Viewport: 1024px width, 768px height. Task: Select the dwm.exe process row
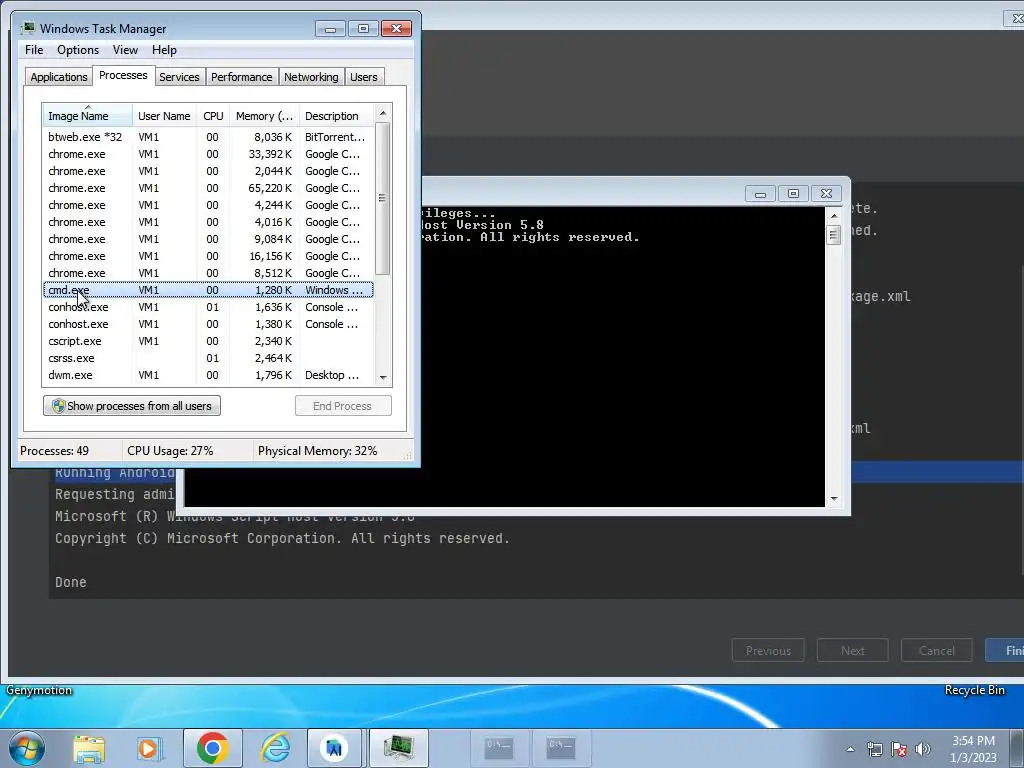[x=208, y=375]
